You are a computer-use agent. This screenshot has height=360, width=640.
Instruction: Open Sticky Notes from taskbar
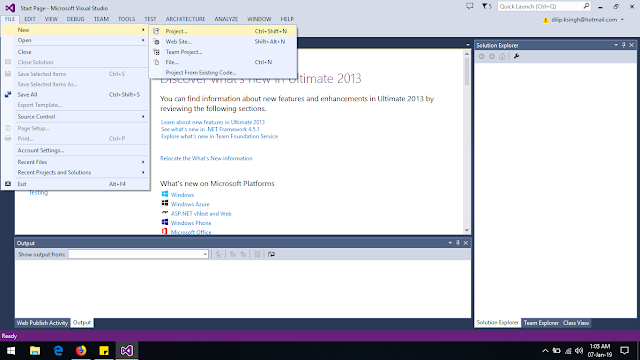104,351
